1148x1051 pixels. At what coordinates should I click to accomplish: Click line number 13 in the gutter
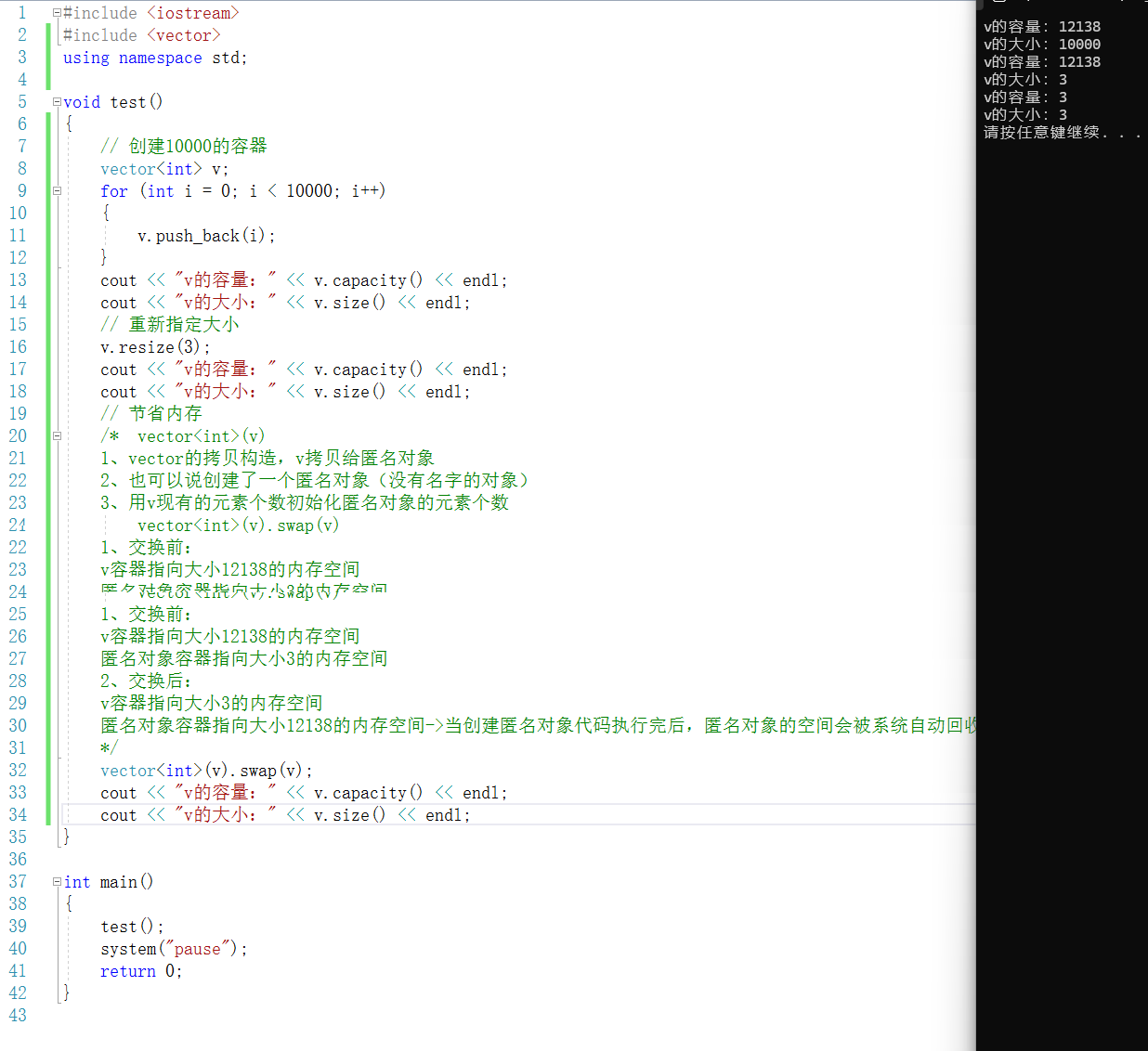coord(18,280)
